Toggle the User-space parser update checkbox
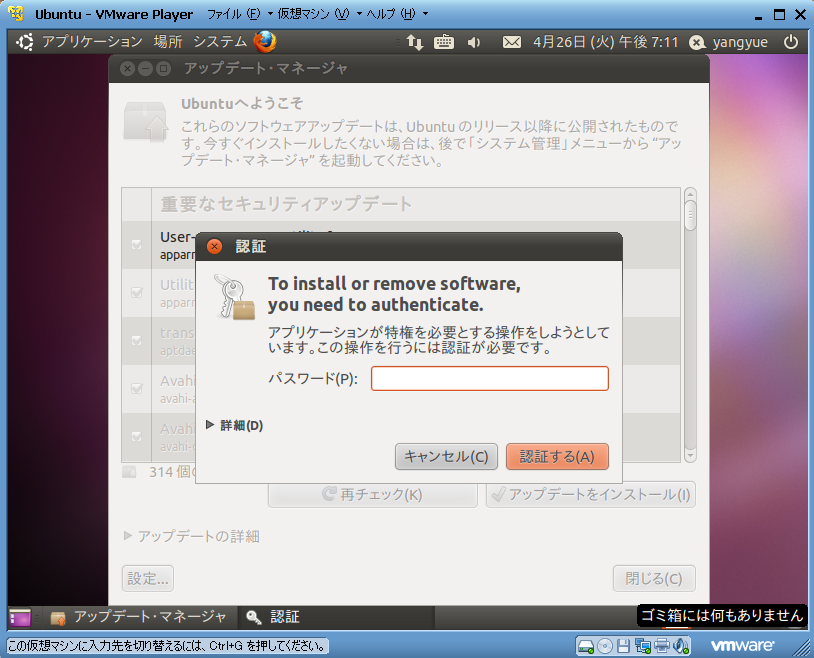The image size is (814, 658). point(137,244)
